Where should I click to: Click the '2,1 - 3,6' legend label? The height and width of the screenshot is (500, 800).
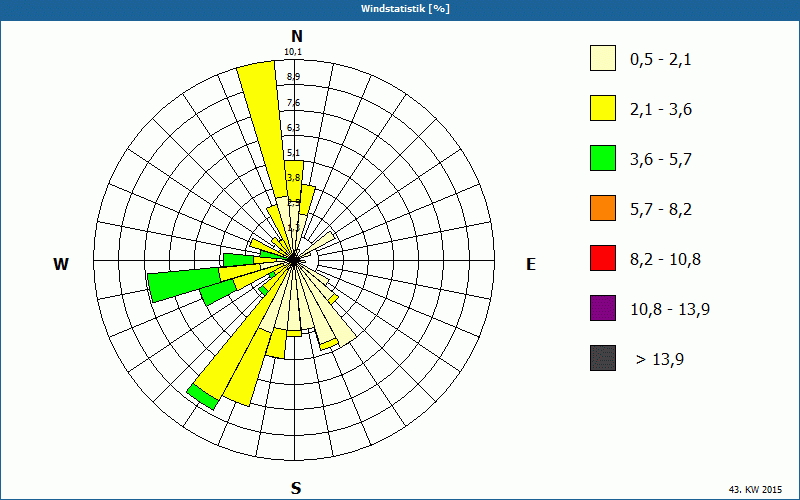click(x=661, y=110)
